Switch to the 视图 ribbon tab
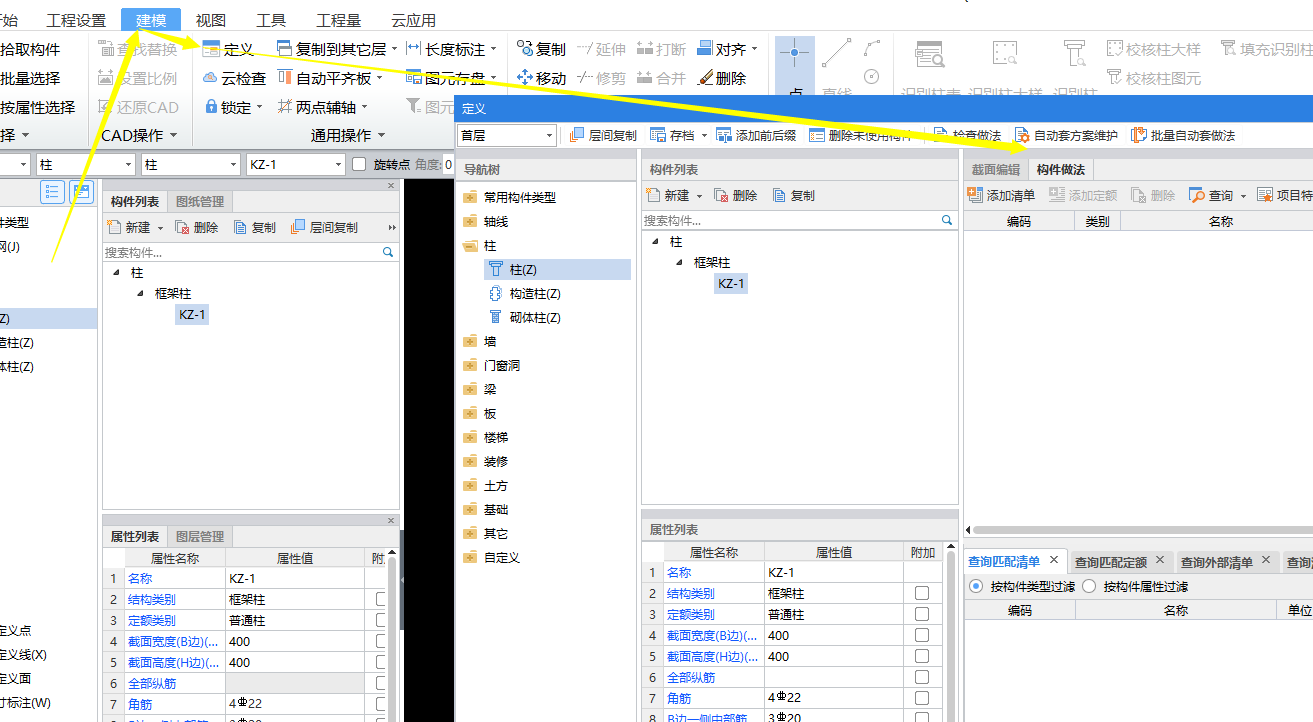This screenshot has width=1313, height=722. (210, 20)
